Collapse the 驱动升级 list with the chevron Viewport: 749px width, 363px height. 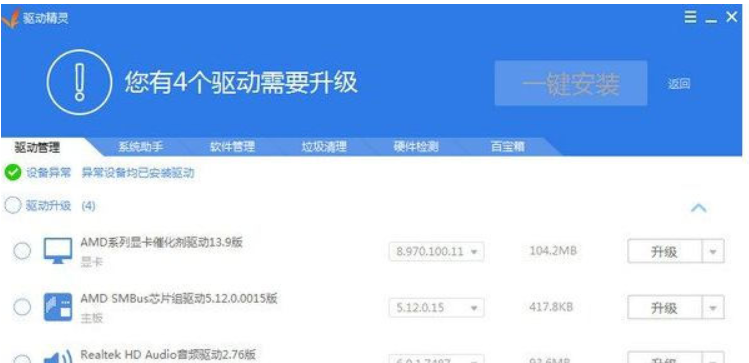pyautogui.click(x=699, y=207)
